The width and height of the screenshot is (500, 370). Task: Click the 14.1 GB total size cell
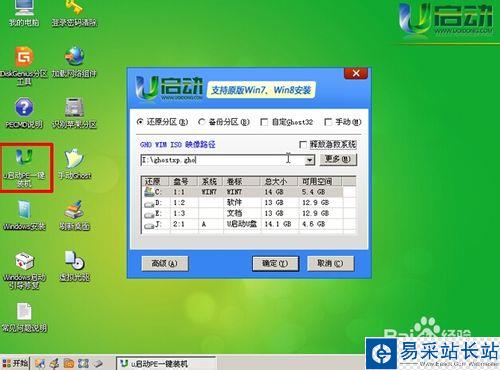pos(278,224)
